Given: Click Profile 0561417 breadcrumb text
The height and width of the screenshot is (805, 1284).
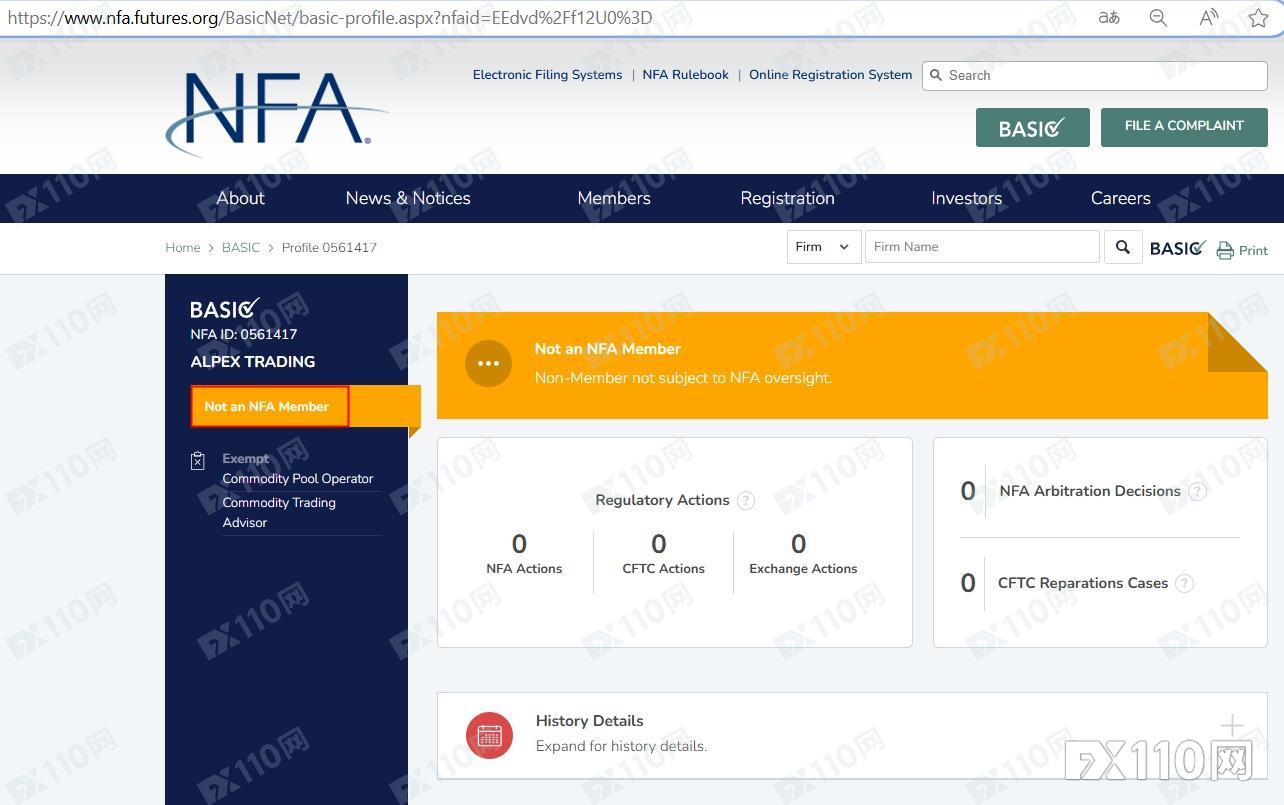Looking at the screenshot, I should 329,248.
